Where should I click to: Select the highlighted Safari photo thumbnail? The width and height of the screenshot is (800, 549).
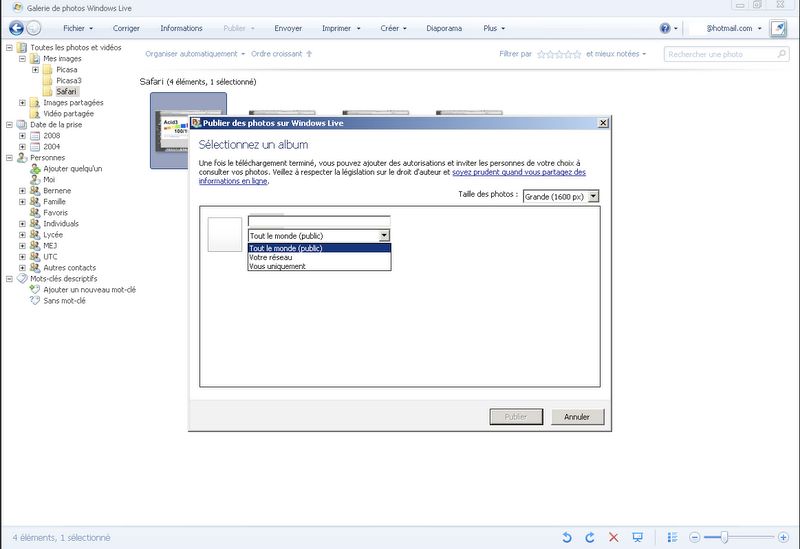click(188, 131)
